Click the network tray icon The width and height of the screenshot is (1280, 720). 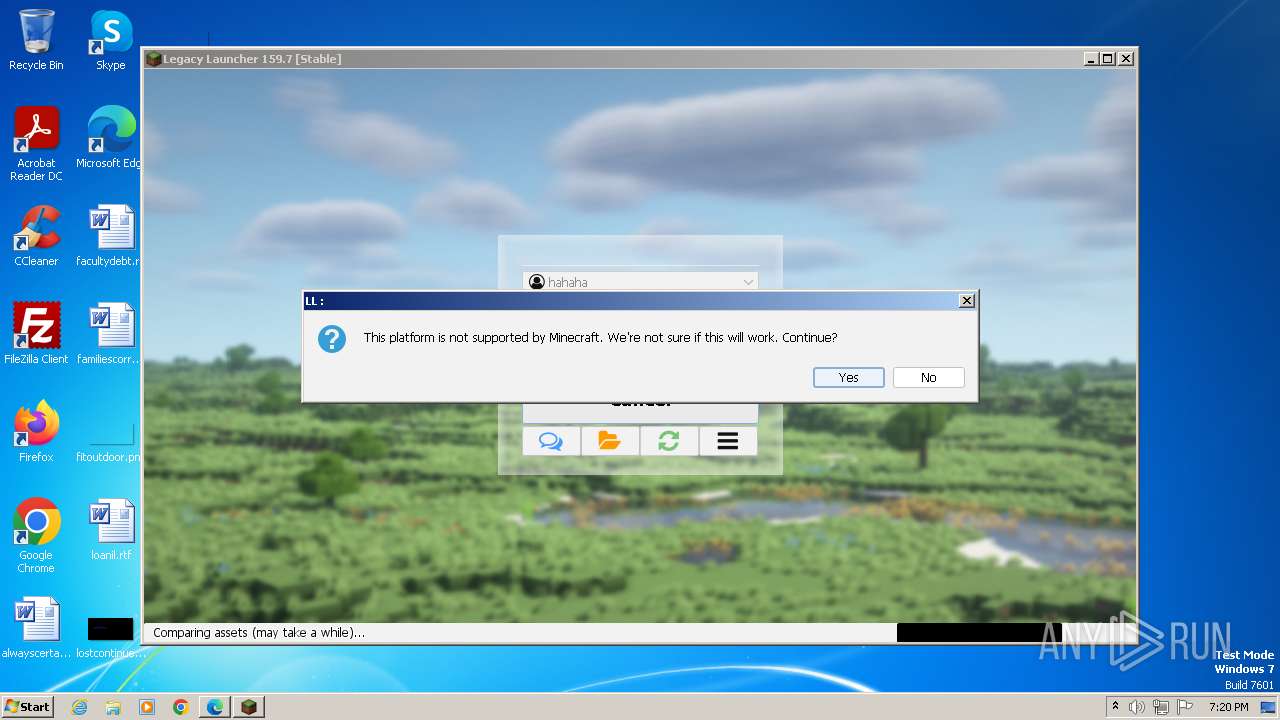pyautogui.click(x=1160, y=707)
